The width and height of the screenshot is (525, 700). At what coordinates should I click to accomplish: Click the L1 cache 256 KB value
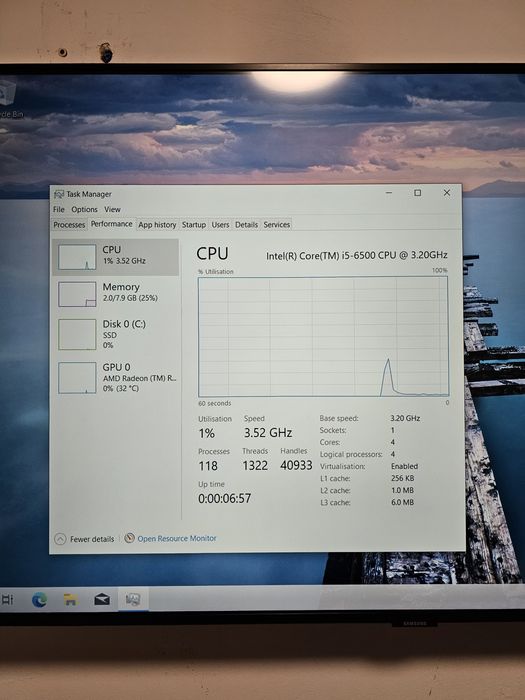click(403, 478)
